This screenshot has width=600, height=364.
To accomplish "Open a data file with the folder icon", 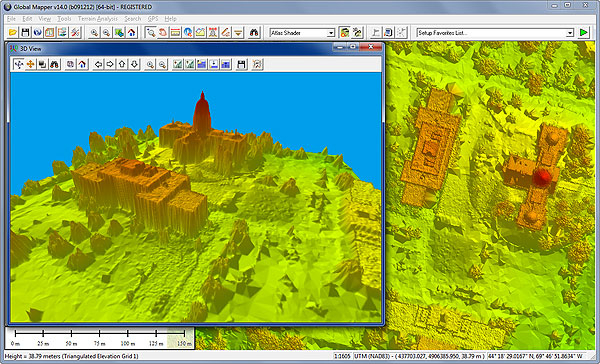I will click(x=13, y=33).
